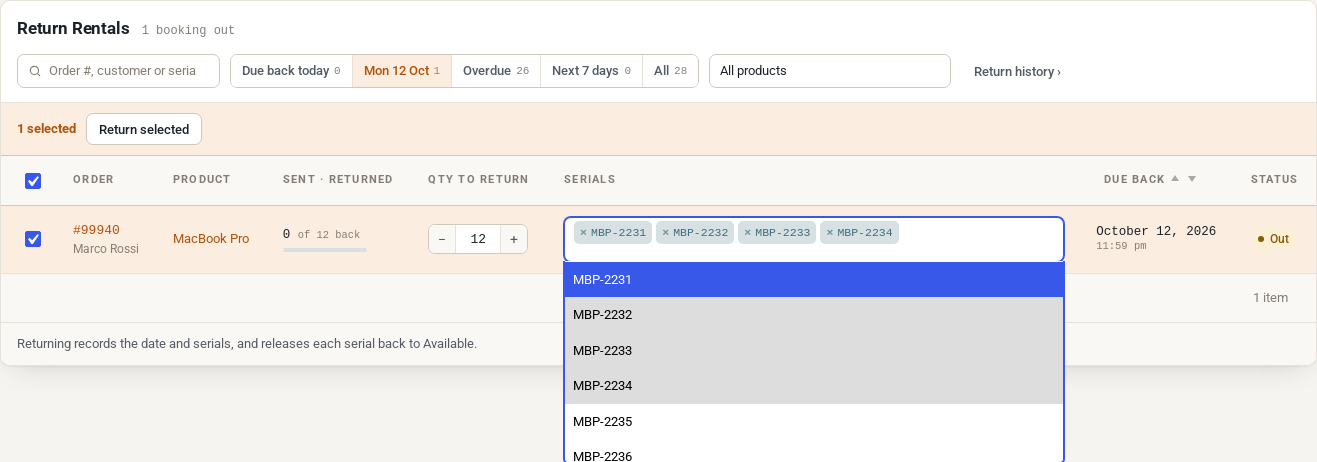Viewport: 1317px width, 462px height.
Task: Click Return selected button
Action: (144, 129)
